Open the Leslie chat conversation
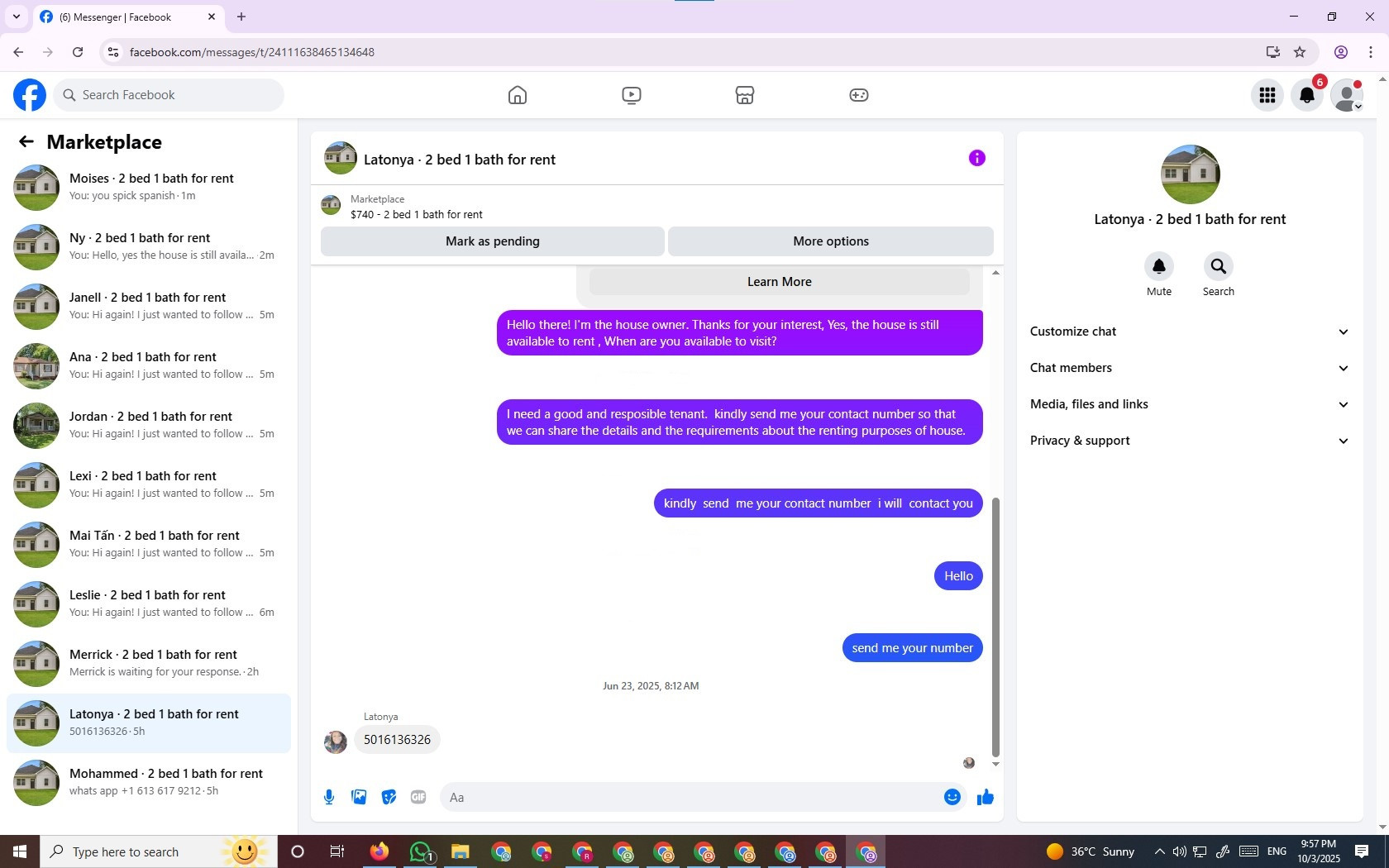The image size is (1389, 868). click(x=149, y=604)
